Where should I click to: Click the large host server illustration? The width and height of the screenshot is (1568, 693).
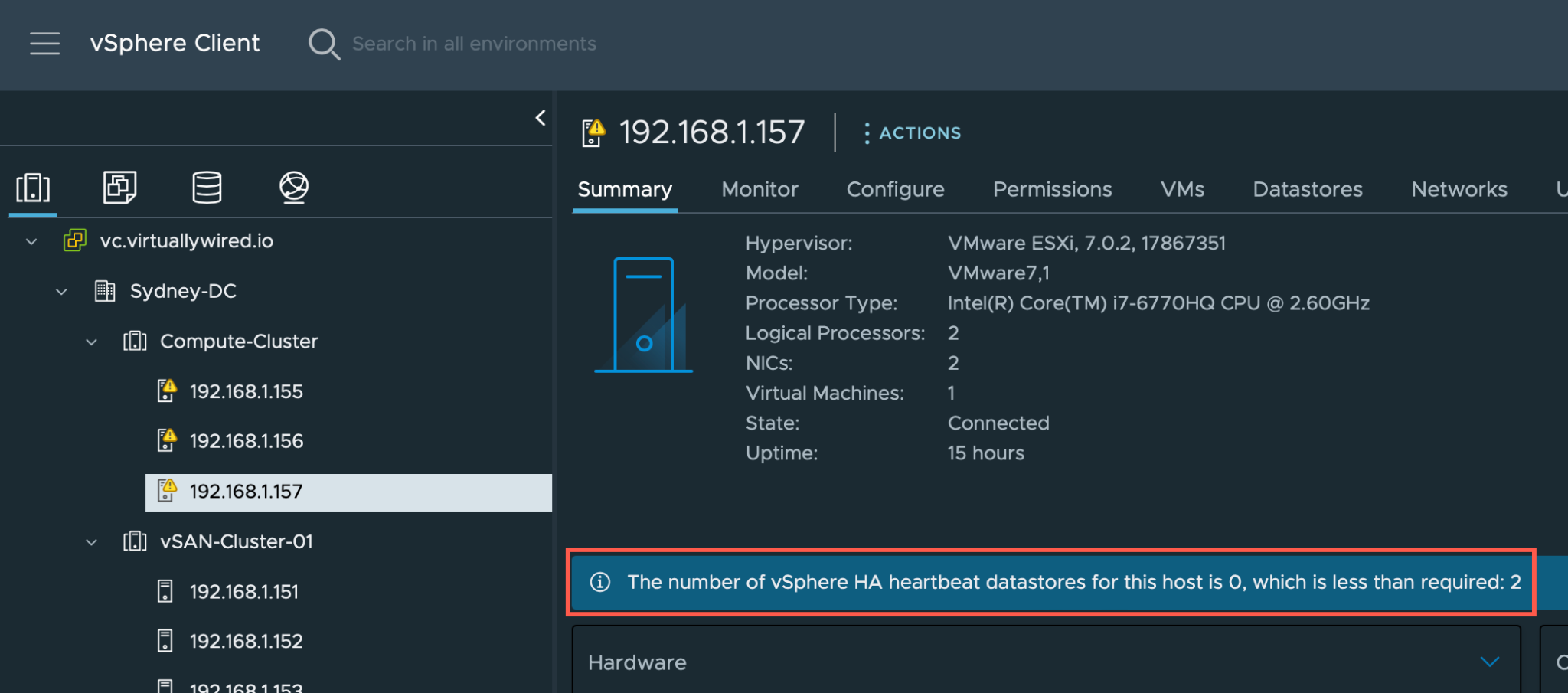click(643, 315)
